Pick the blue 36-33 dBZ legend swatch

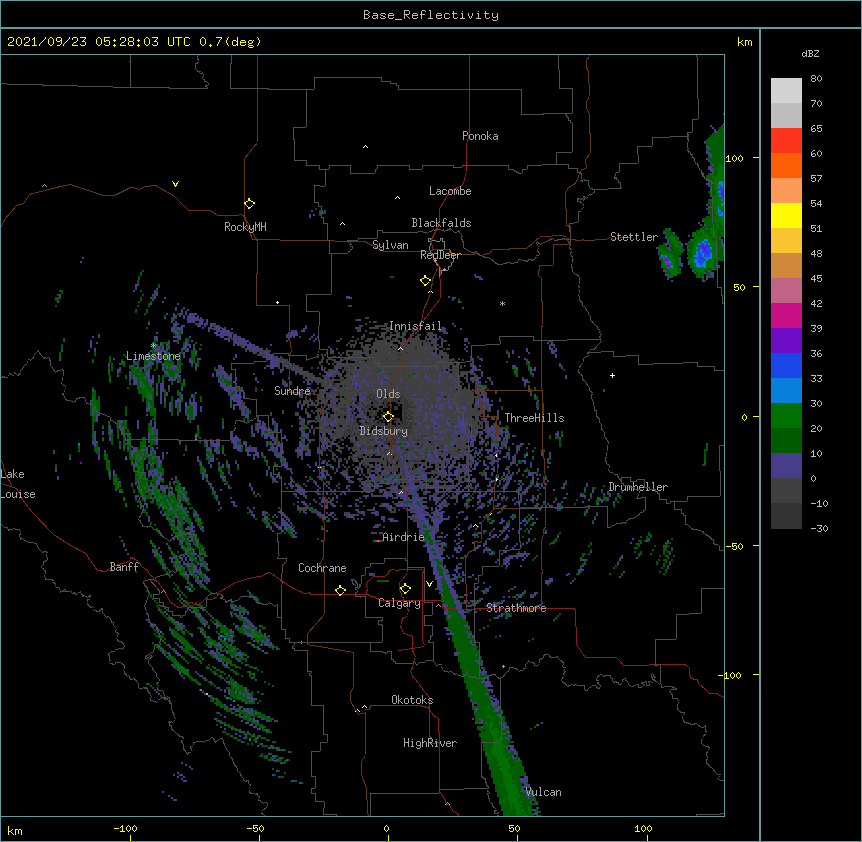(x=786, y=365)
